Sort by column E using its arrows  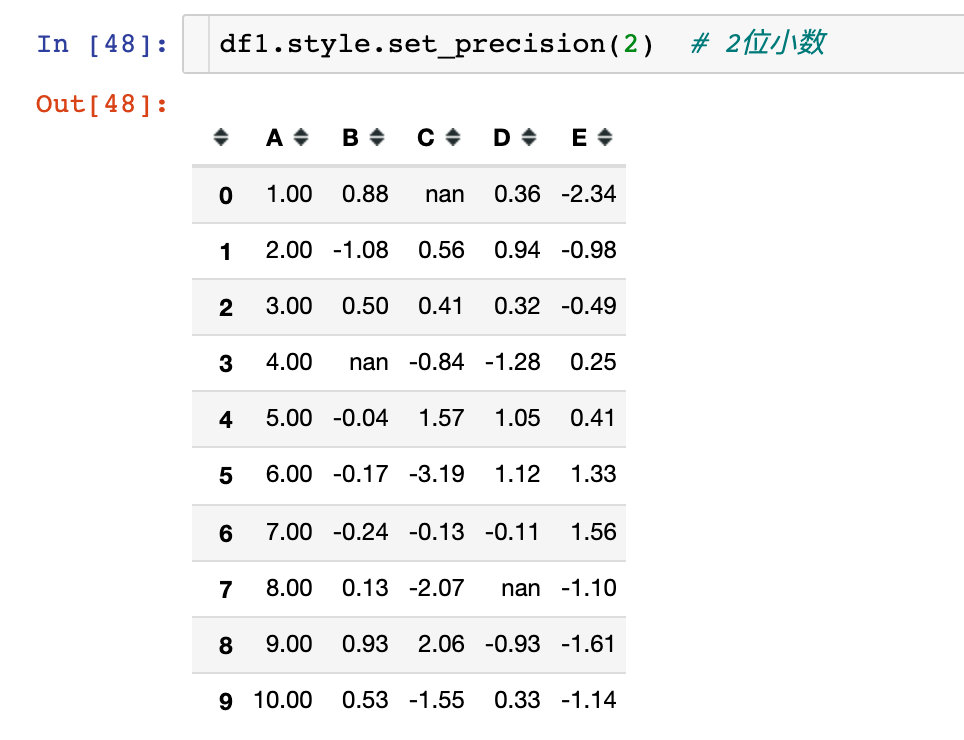pyautogui.click(x=605, y=137)
